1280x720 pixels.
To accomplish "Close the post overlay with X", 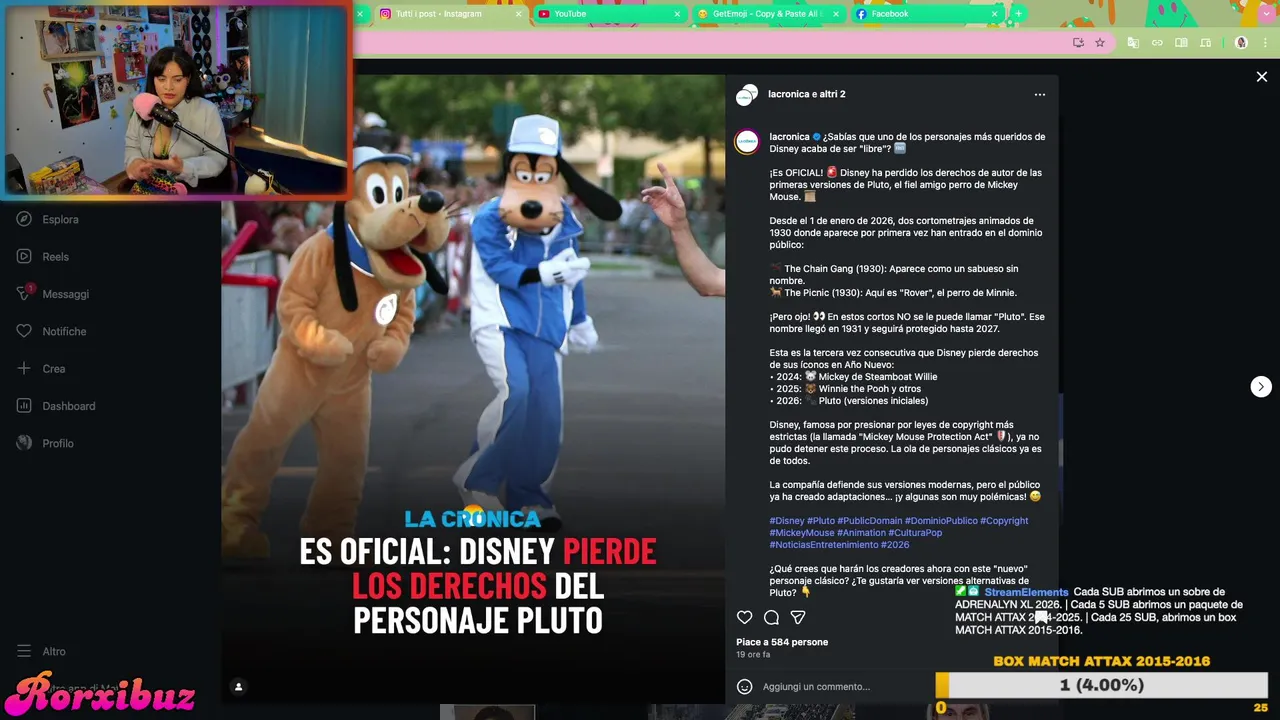I will [x=1261, y=77].
